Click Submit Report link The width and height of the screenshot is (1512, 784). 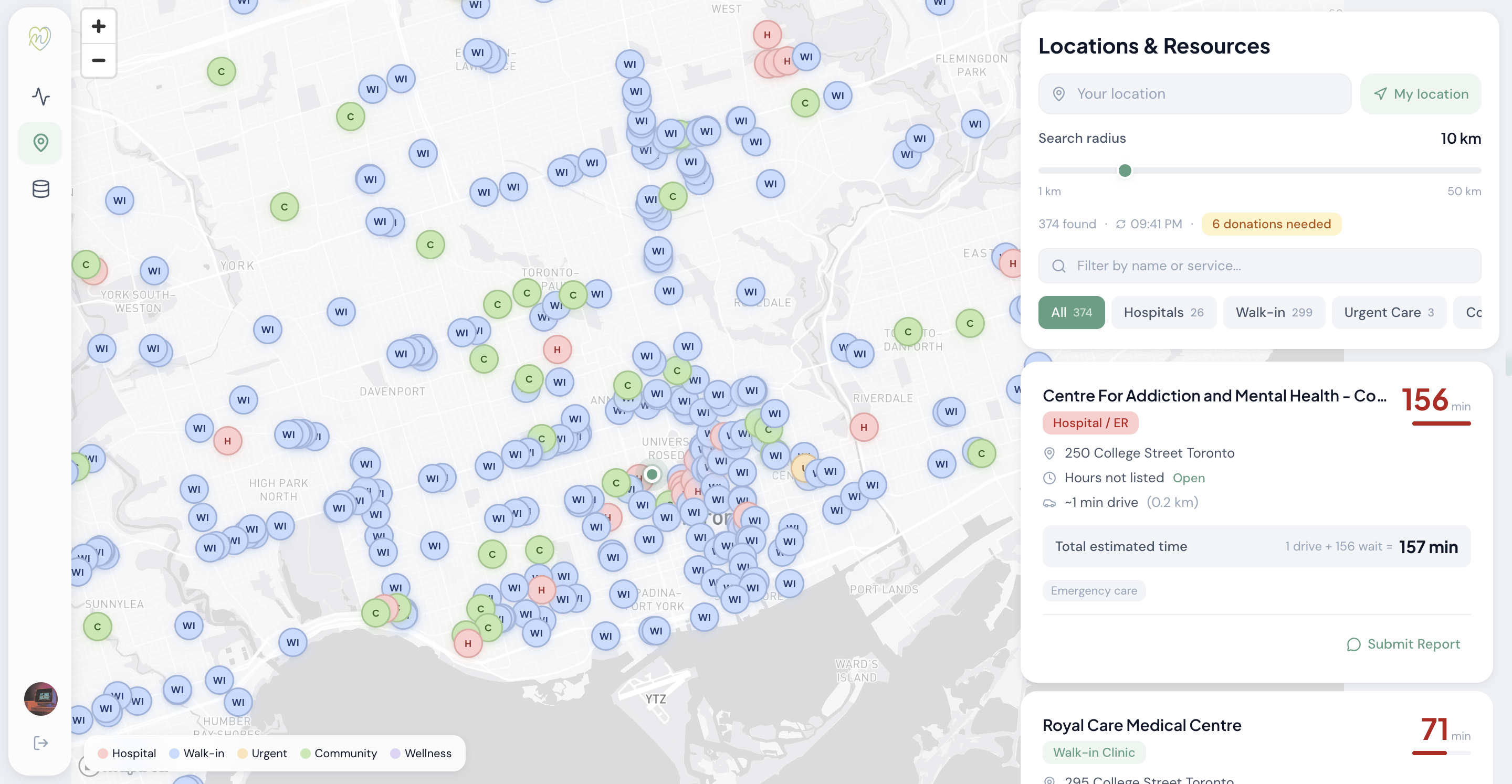tap(1403, 644)
